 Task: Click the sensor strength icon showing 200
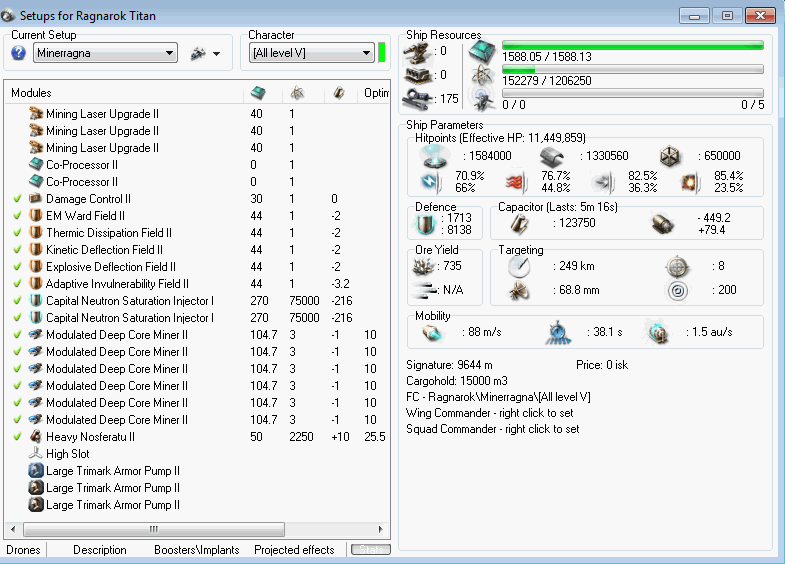[x=677, y=290]
